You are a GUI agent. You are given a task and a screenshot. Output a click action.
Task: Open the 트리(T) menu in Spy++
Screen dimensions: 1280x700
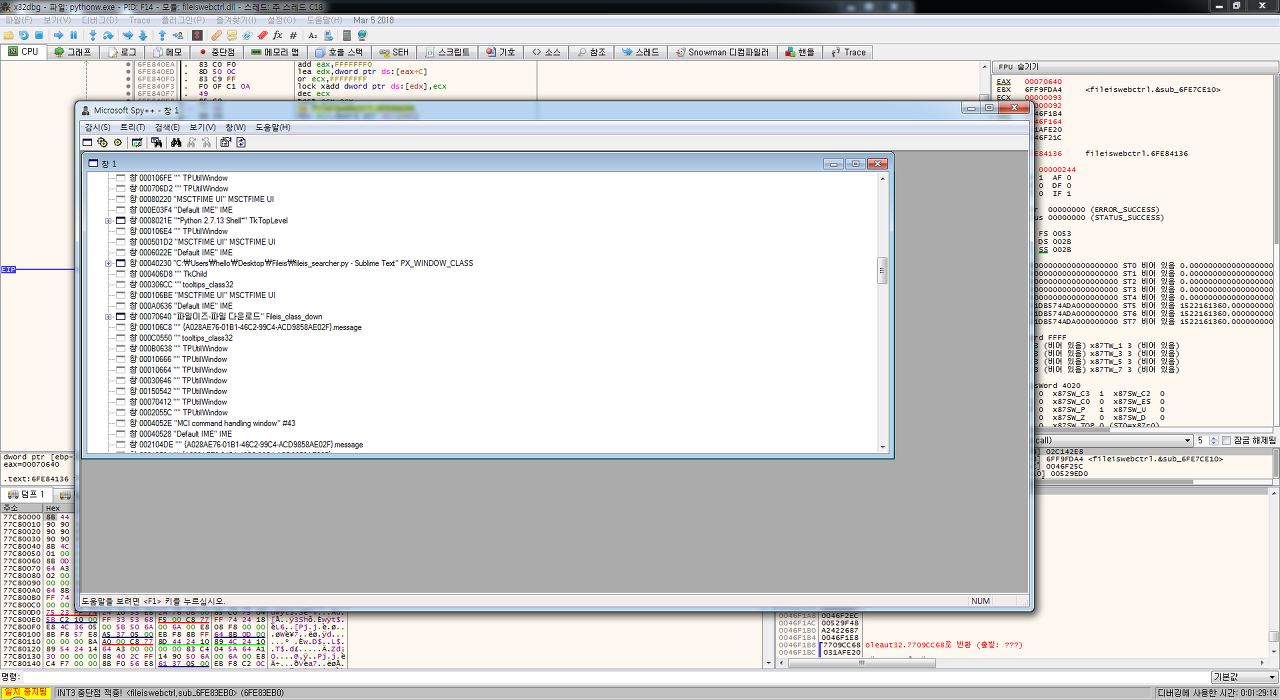pyautogui.click(x=133, y=127)
